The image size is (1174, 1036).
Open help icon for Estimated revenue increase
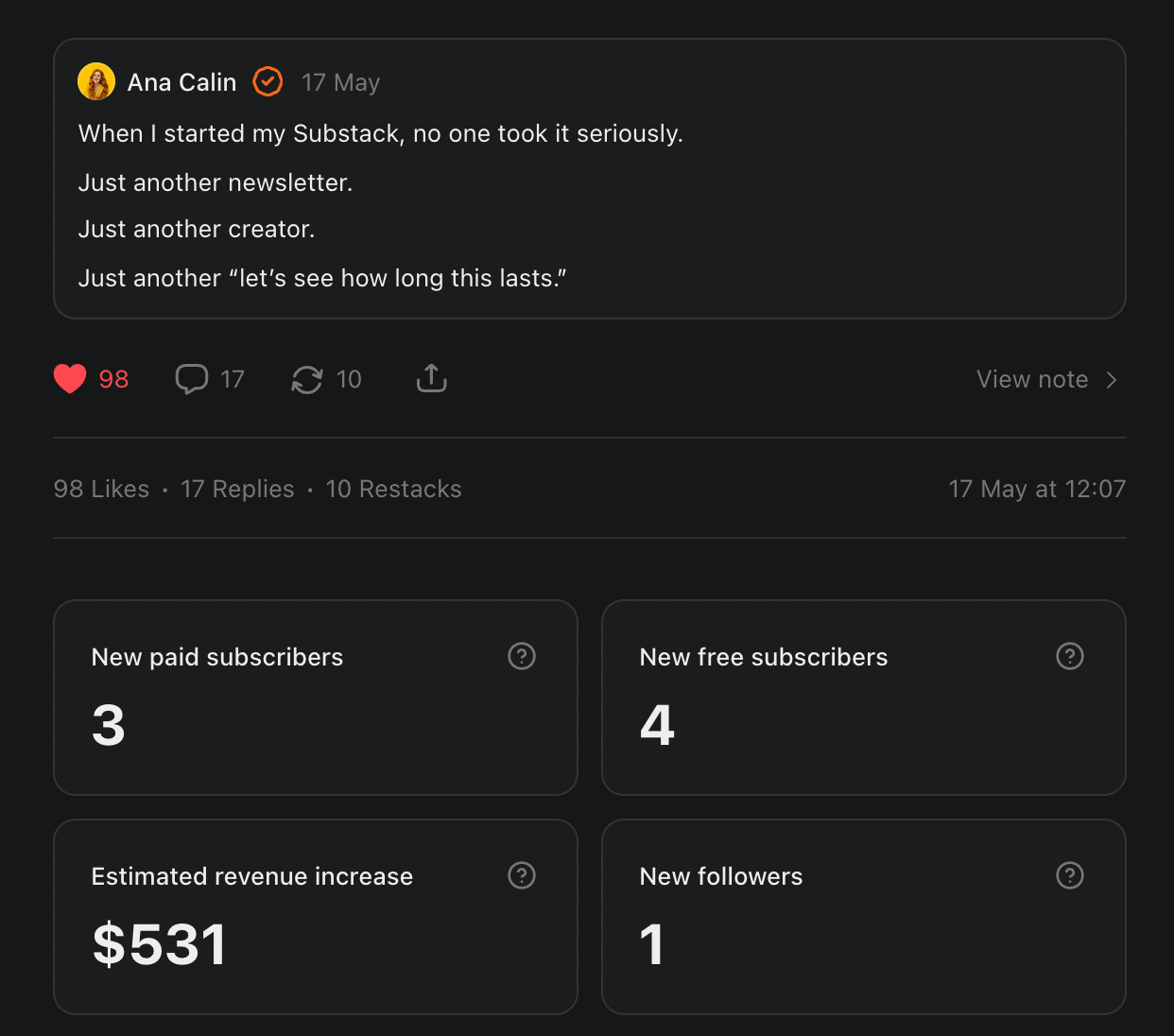(522, 875)
